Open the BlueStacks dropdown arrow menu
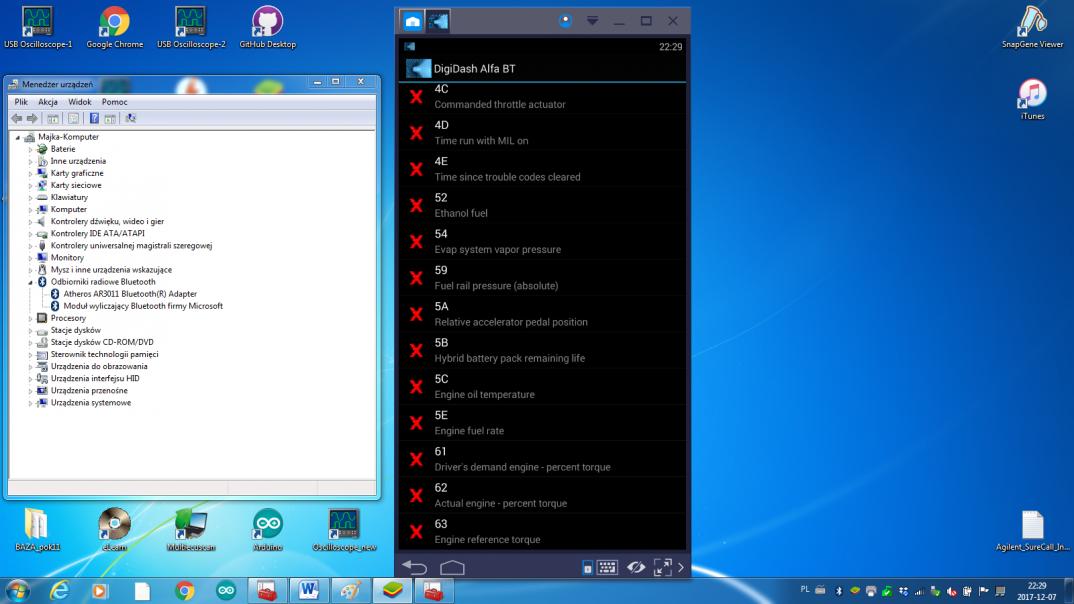1074x604 pixels. click(x=592, y=21)
